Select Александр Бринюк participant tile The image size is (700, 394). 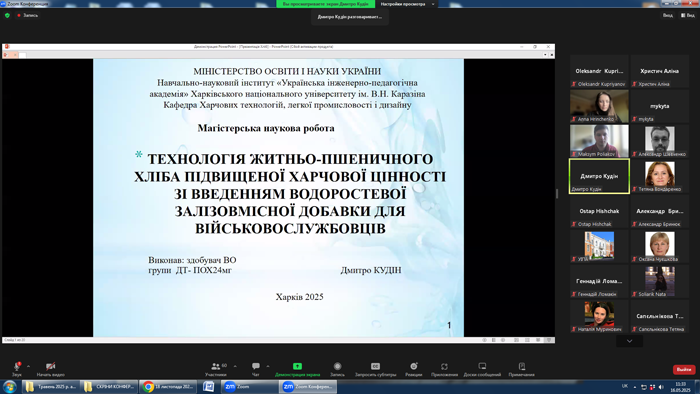659,211
